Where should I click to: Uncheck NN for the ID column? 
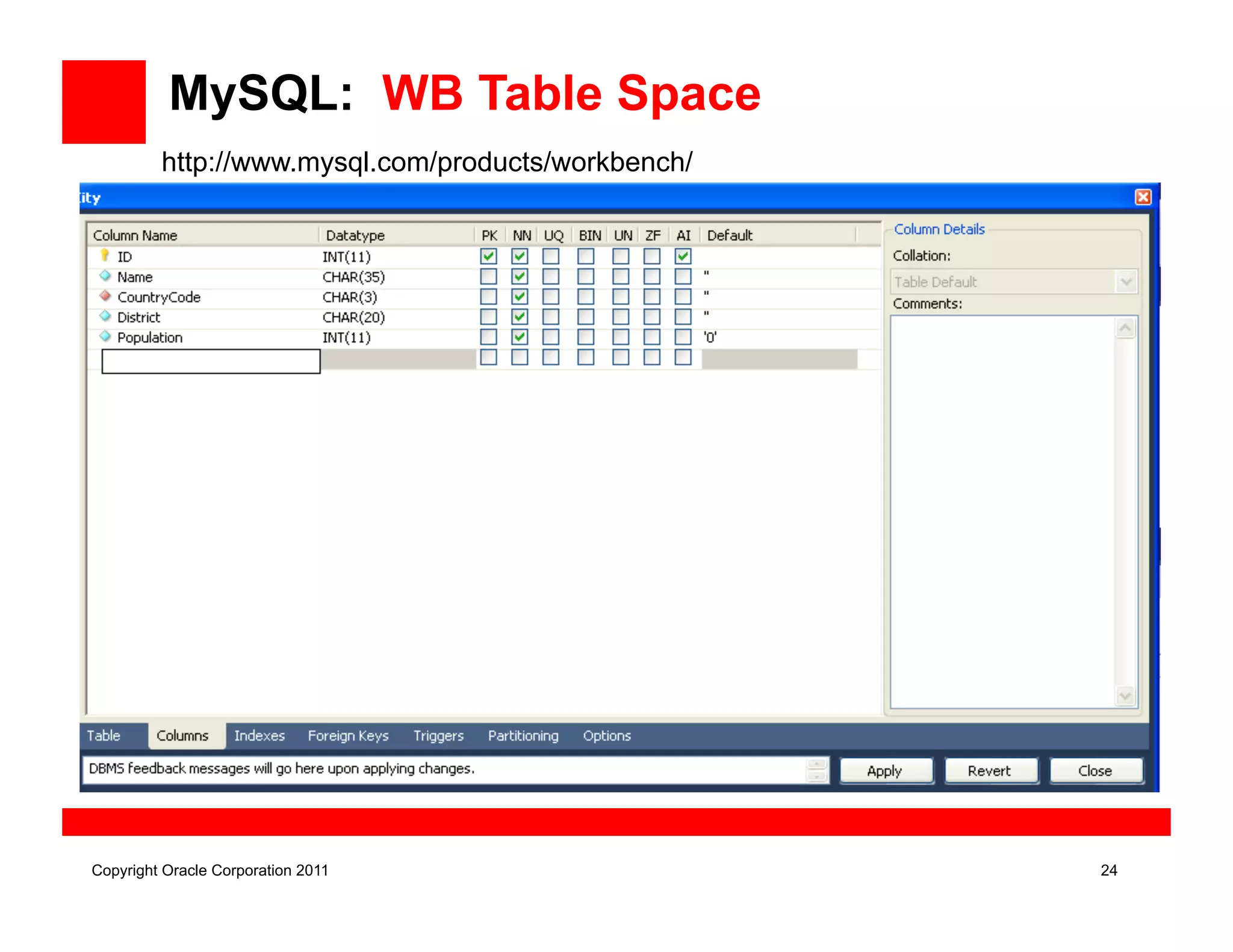(x=520, y=256)
